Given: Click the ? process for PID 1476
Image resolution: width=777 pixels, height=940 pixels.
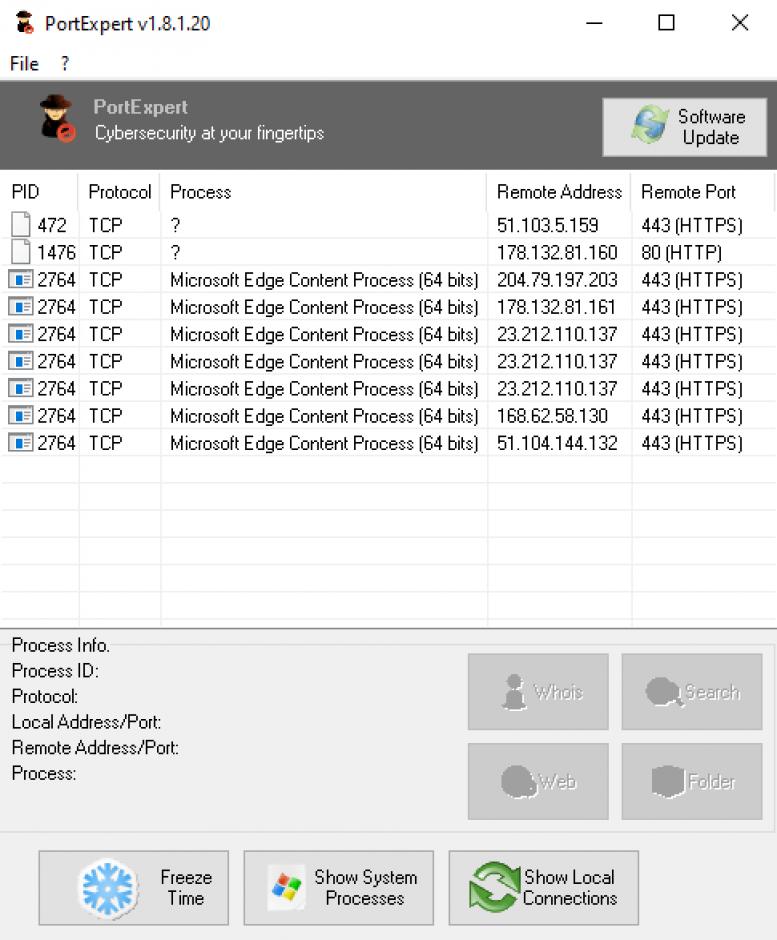Looking at the screenshot, I should (x=175, y=252).
